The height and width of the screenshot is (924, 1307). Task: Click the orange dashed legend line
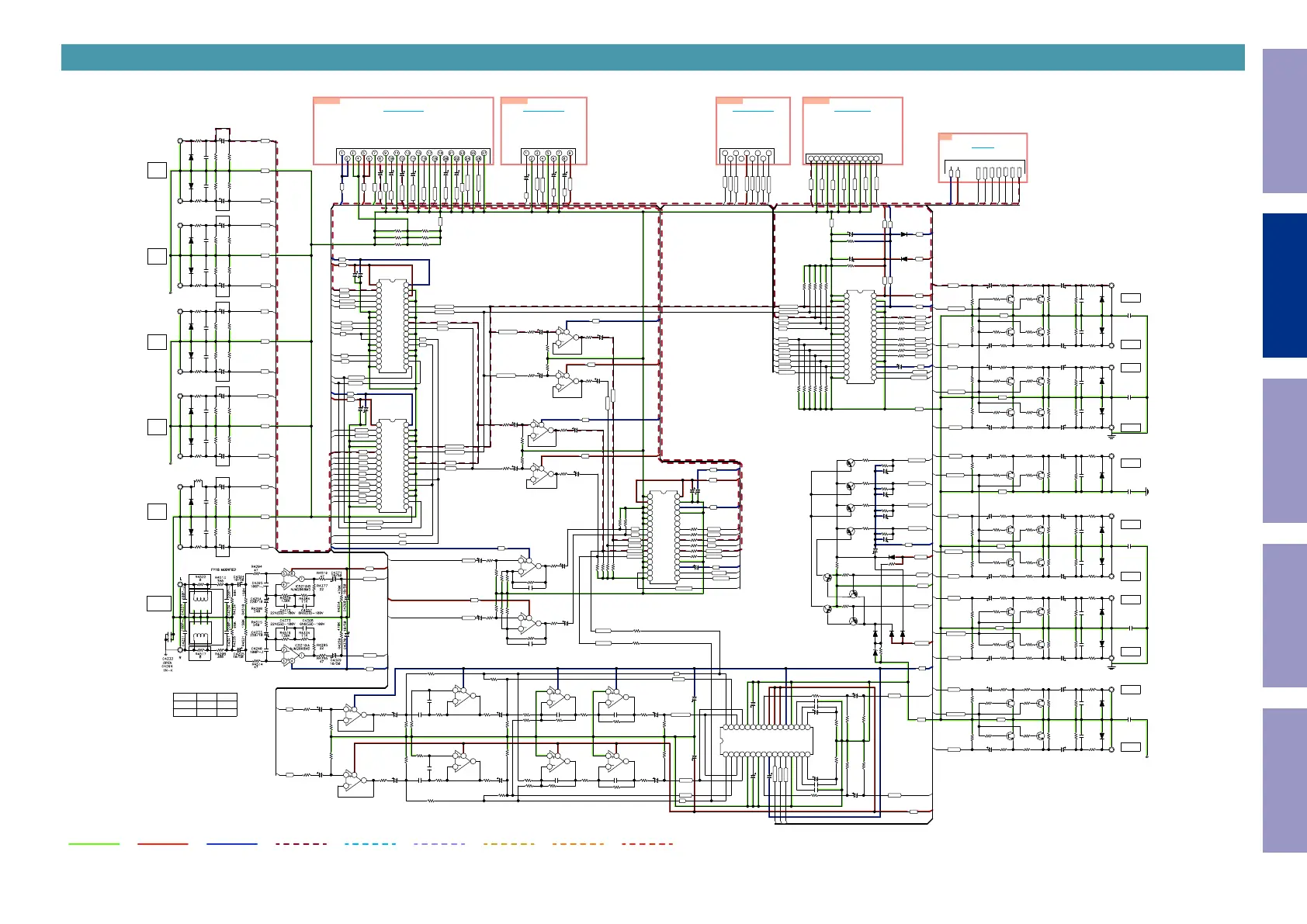pos(577,843)
